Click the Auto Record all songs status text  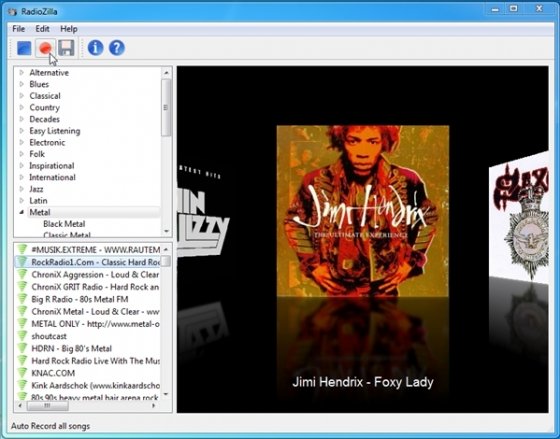[x=50, y=426]
